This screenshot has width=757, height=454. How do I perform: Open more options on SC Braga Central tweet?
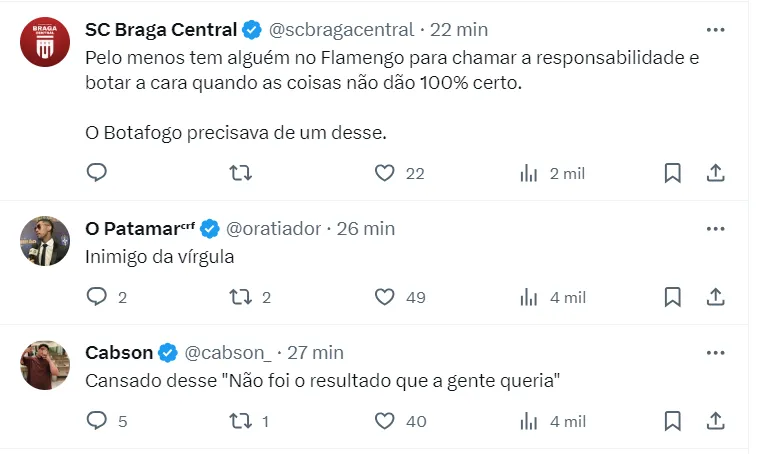pos(716,29)
